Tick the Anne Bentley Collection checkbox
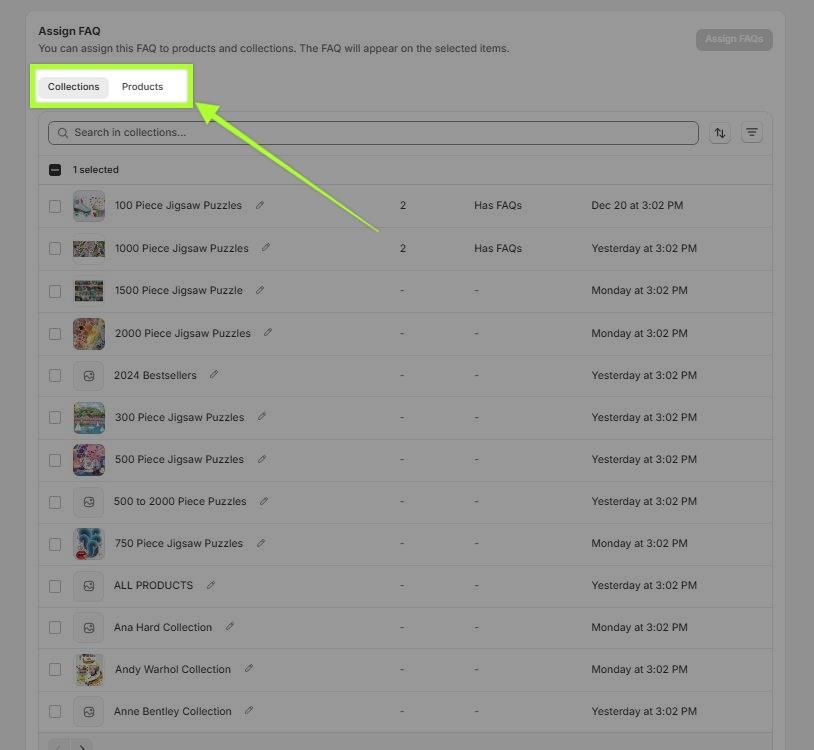The image size is (814, 750). 55,712
